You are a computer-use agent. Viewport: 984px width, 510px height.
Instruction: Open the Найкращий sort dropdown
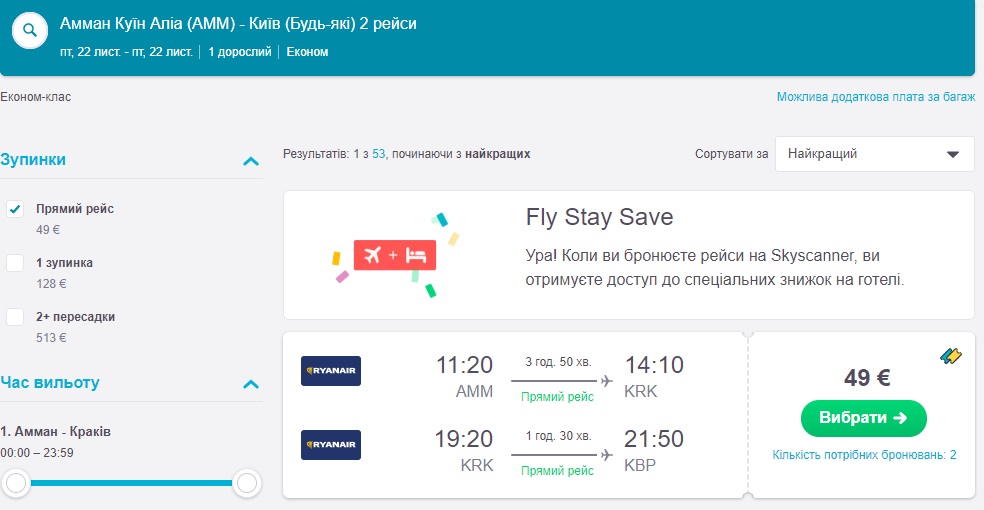point(874,154)
